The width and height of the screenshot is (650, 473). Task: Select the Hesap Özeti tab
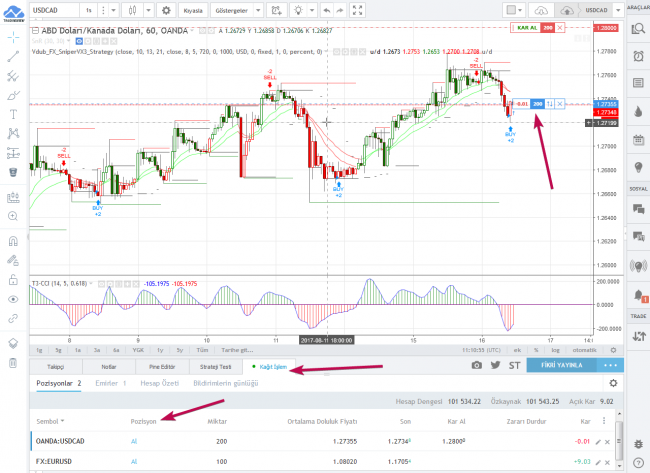(x=160, y=383)
